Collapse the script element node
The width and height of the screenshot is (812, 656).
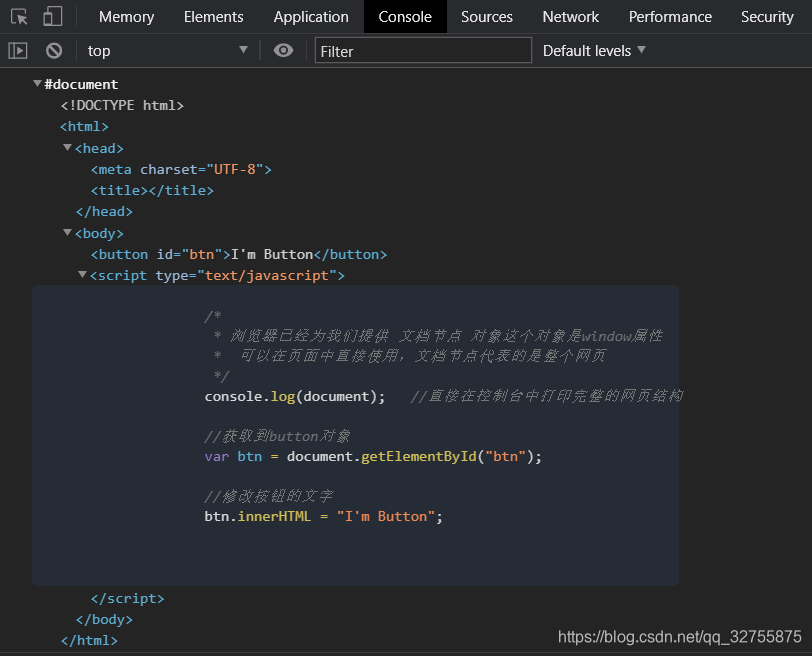tap(82, 274)
